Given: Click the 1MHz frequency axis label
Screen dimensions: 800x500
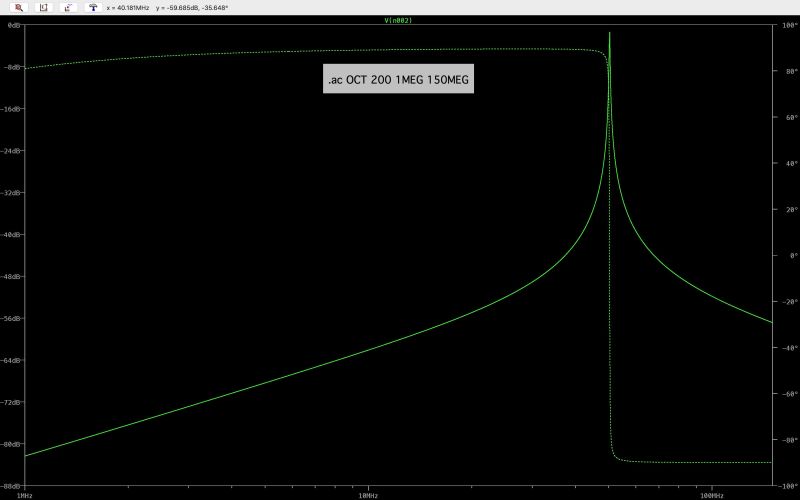Looking at the screenshot, I should point(24,495).
